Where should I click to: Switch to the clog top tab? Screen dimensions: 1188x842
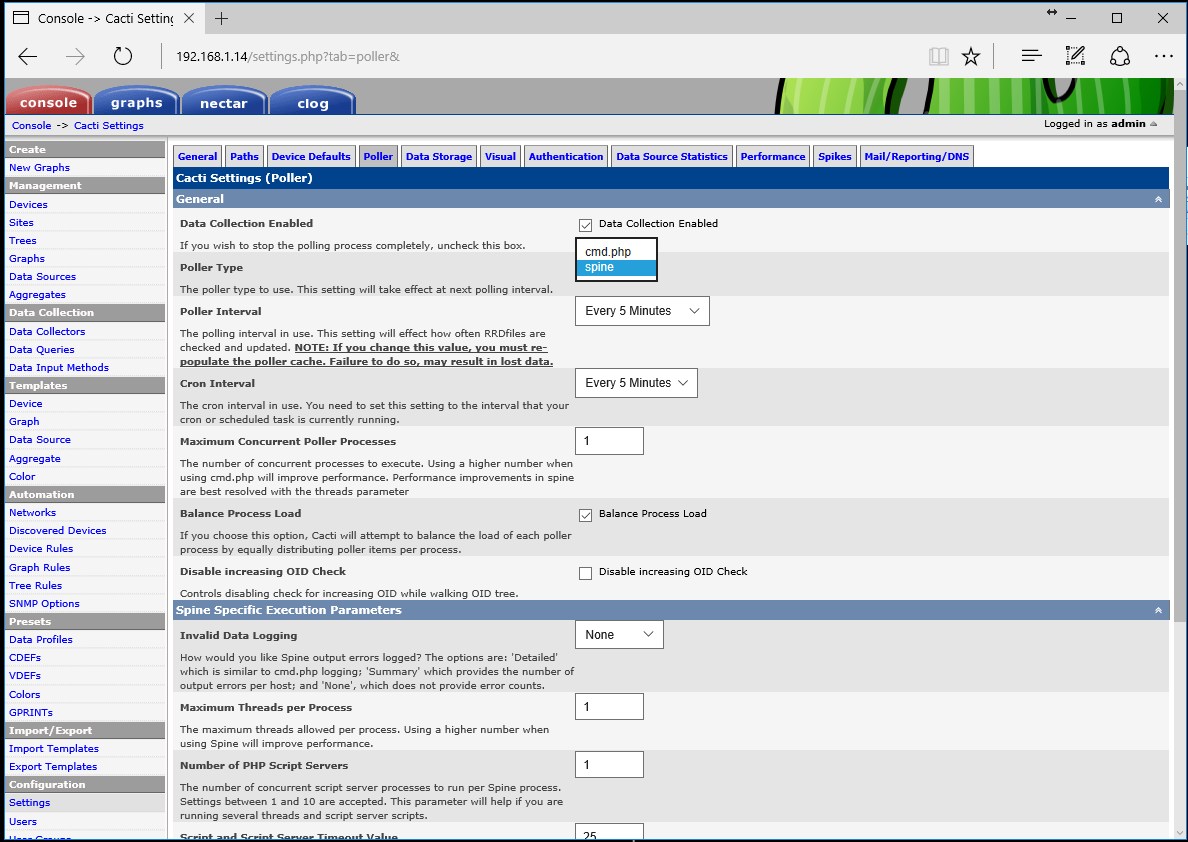(x=312, y=102)
